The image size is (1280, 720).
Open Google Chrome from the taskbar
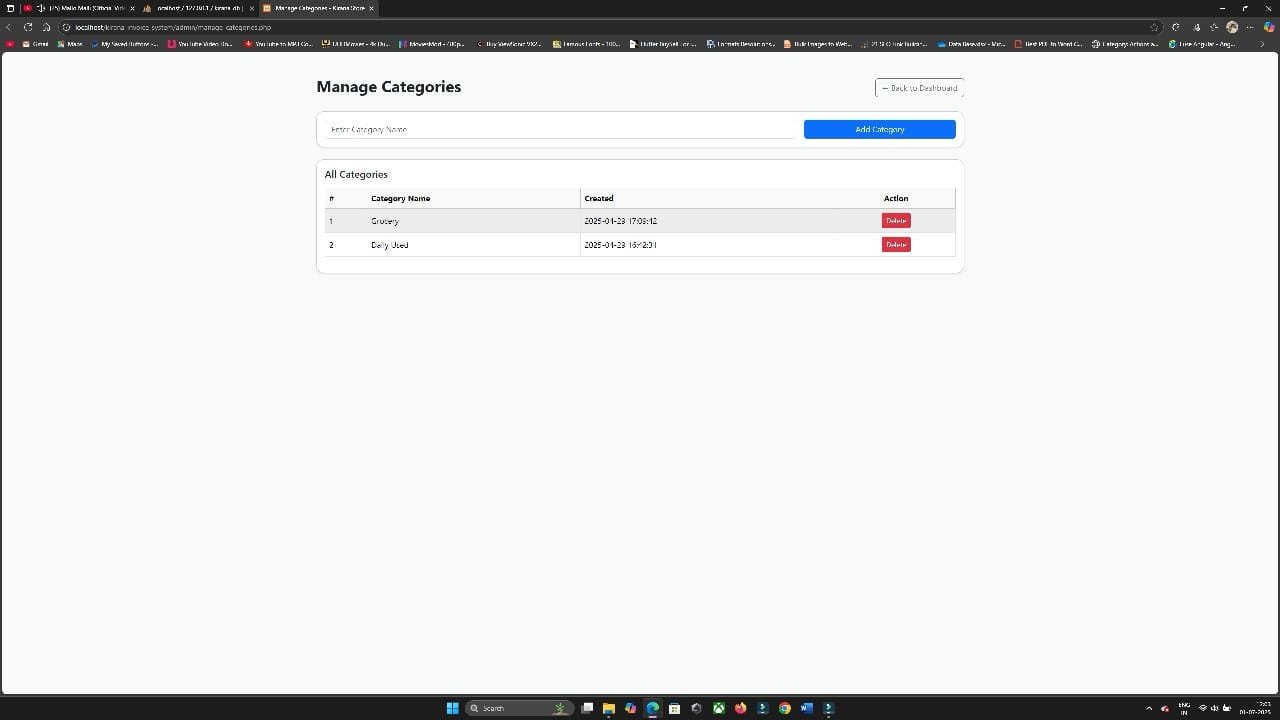[x=784, y=708]
